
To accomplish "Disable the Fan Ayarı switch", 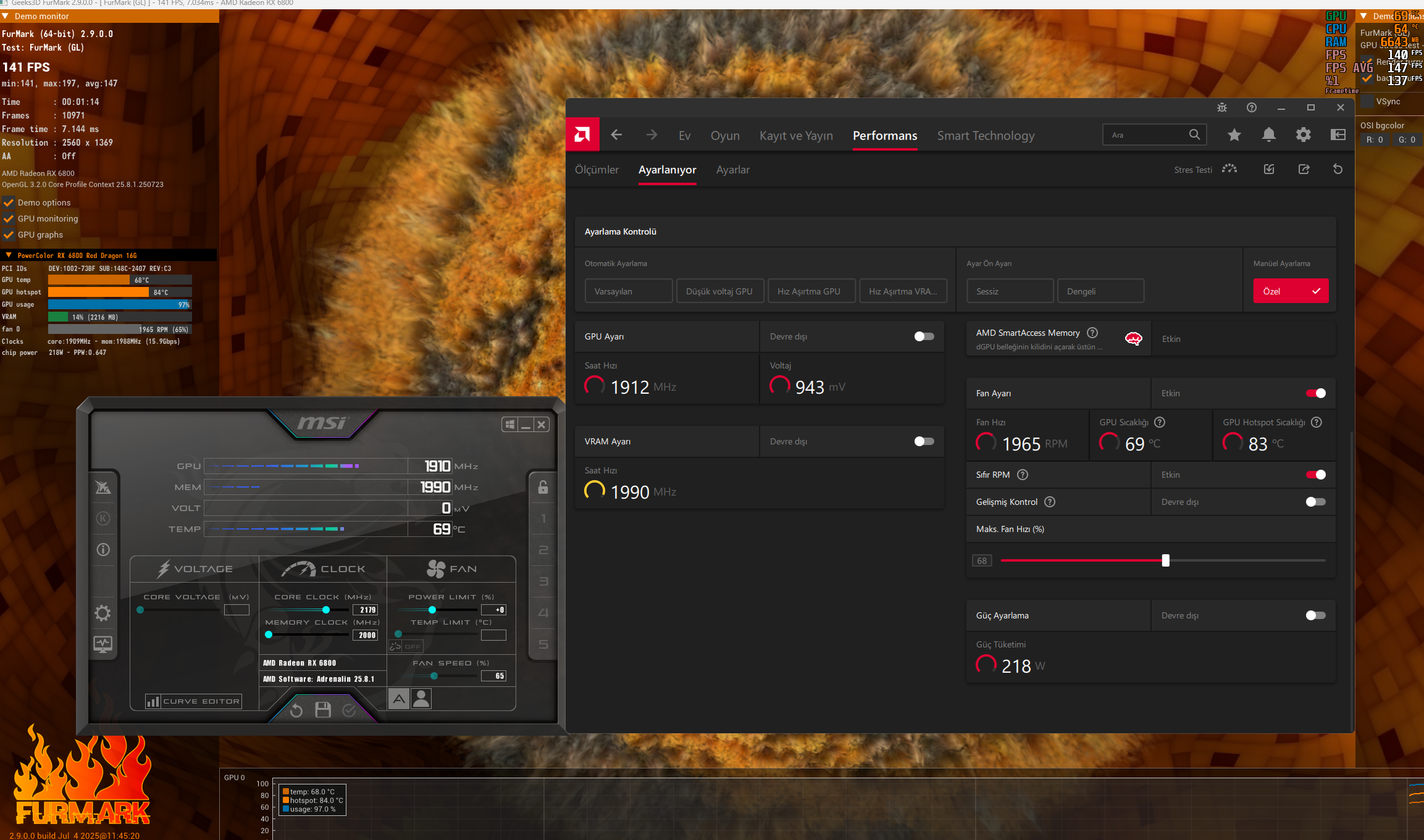I will (1315, 393).
